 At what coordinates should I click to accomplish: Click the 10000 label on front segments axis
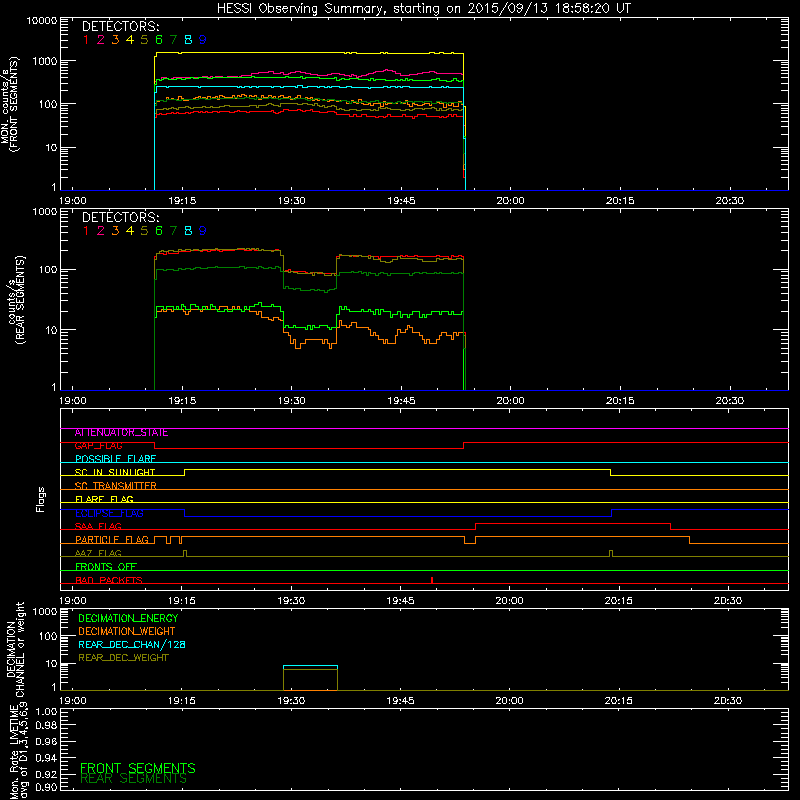click(x=42, y=20)
